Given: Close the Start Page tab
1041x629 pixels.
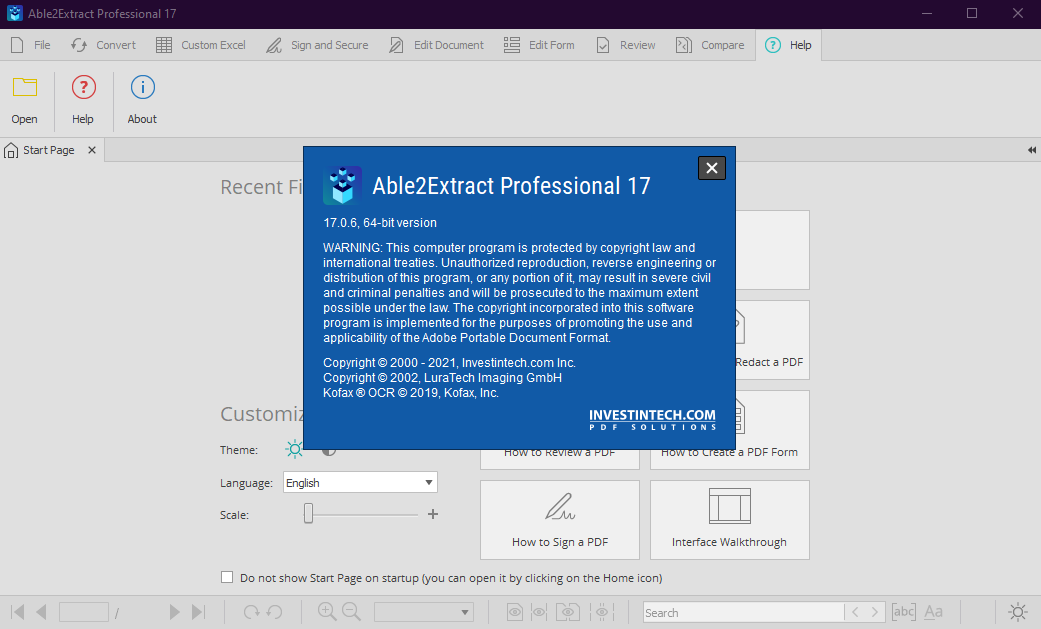Looking at the screenshot, I should [92, 150].
